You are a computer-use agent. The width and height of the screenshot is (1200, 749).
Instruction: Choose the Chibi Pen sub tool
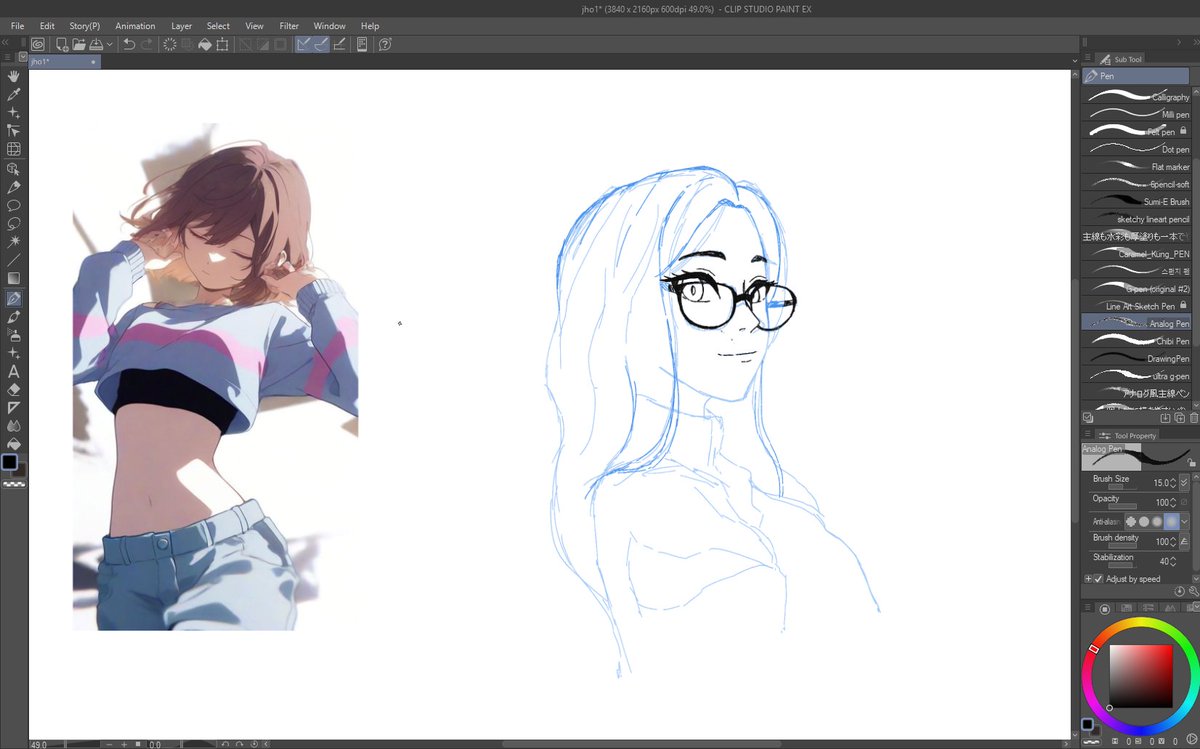(1136, 341)
